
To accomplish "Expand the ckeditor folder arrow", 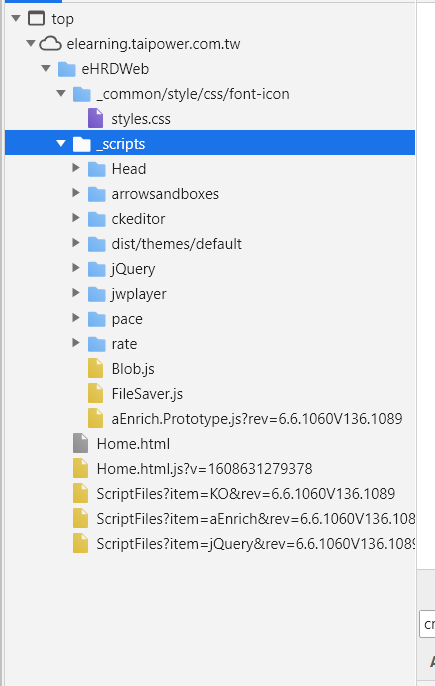I will point(76,217).
